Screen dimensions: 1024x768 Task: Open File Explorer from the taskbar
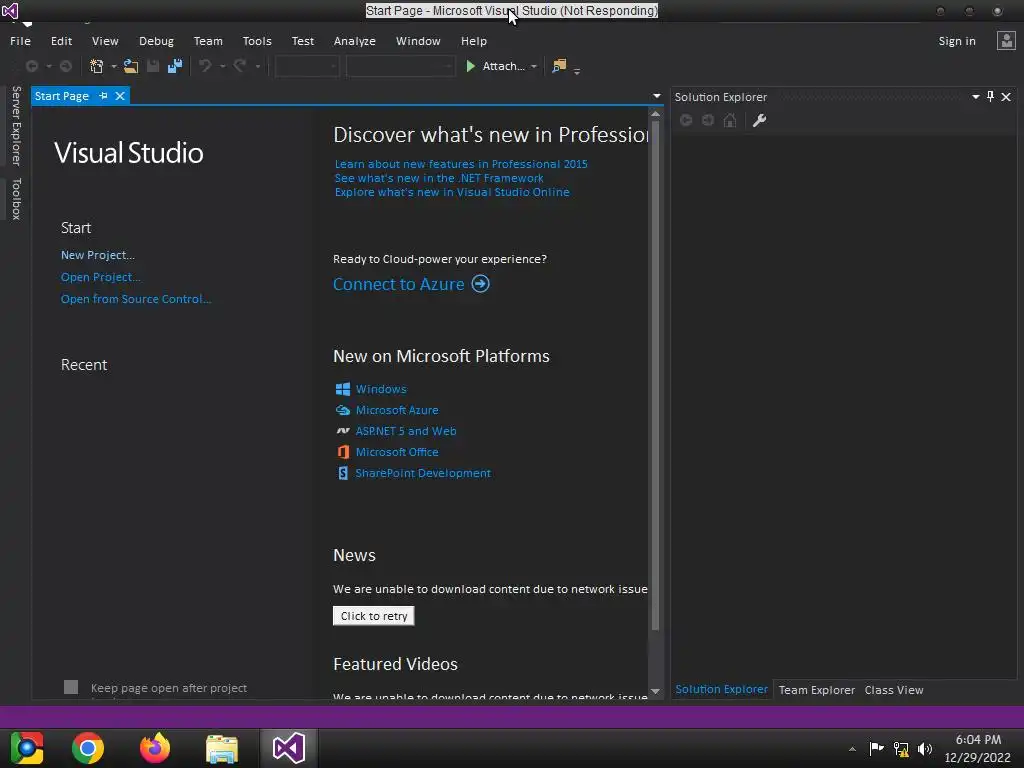222,748
